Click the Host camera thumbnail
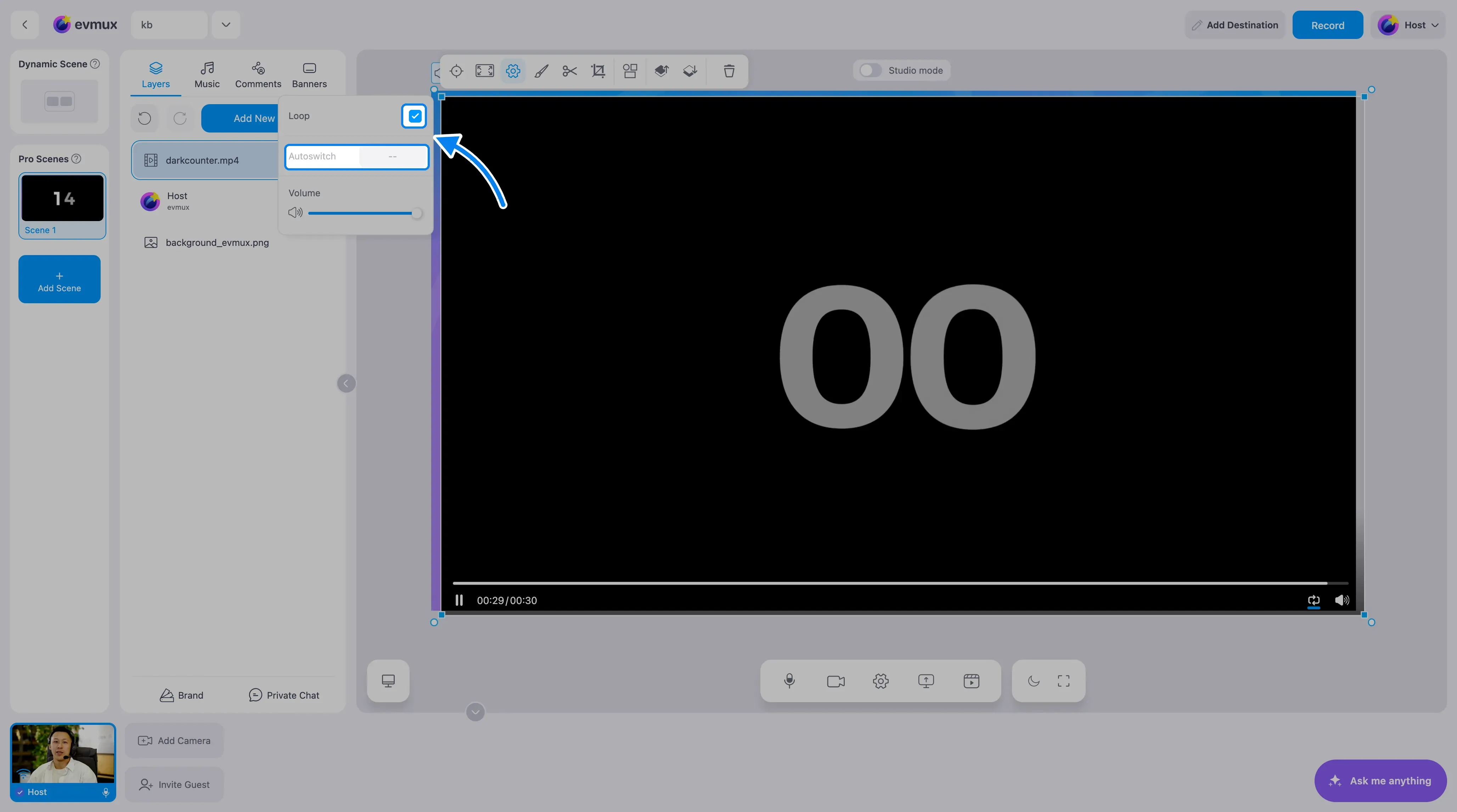This screenshot has height=812, width=1457. [63, 754]
